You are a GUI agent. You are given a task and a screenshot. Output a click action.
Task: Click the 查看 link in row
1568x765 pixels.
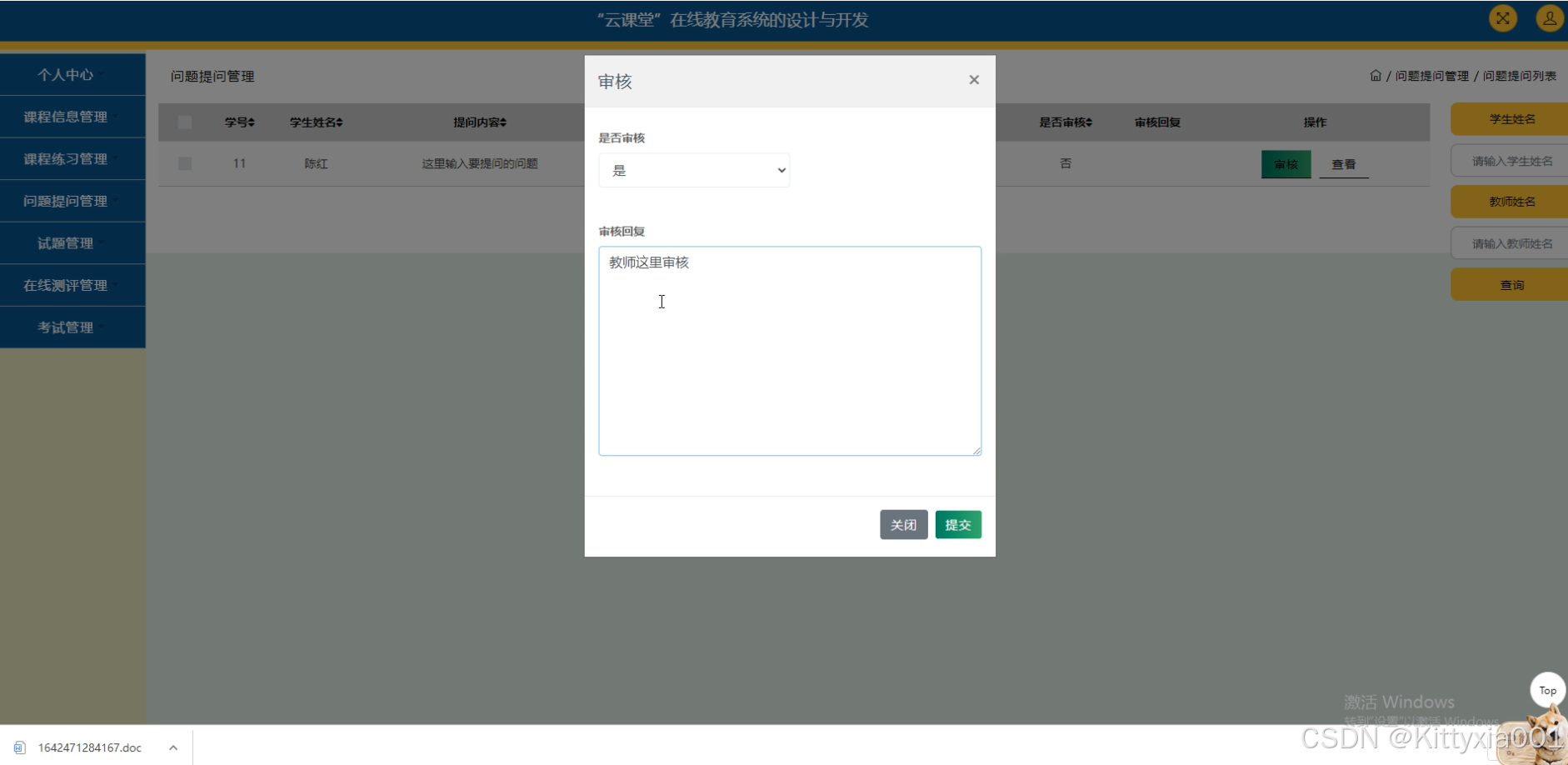(x=1344, y=164)
